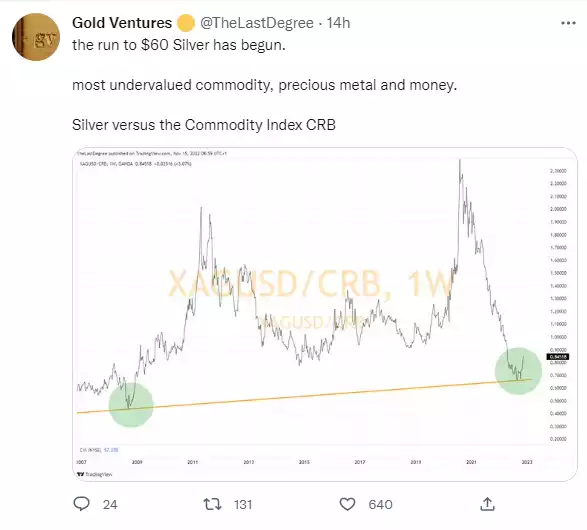The image size is (587, 530).
Task: Click the 24 replies count
Action: pyautogui.click(x=110, y=505)
